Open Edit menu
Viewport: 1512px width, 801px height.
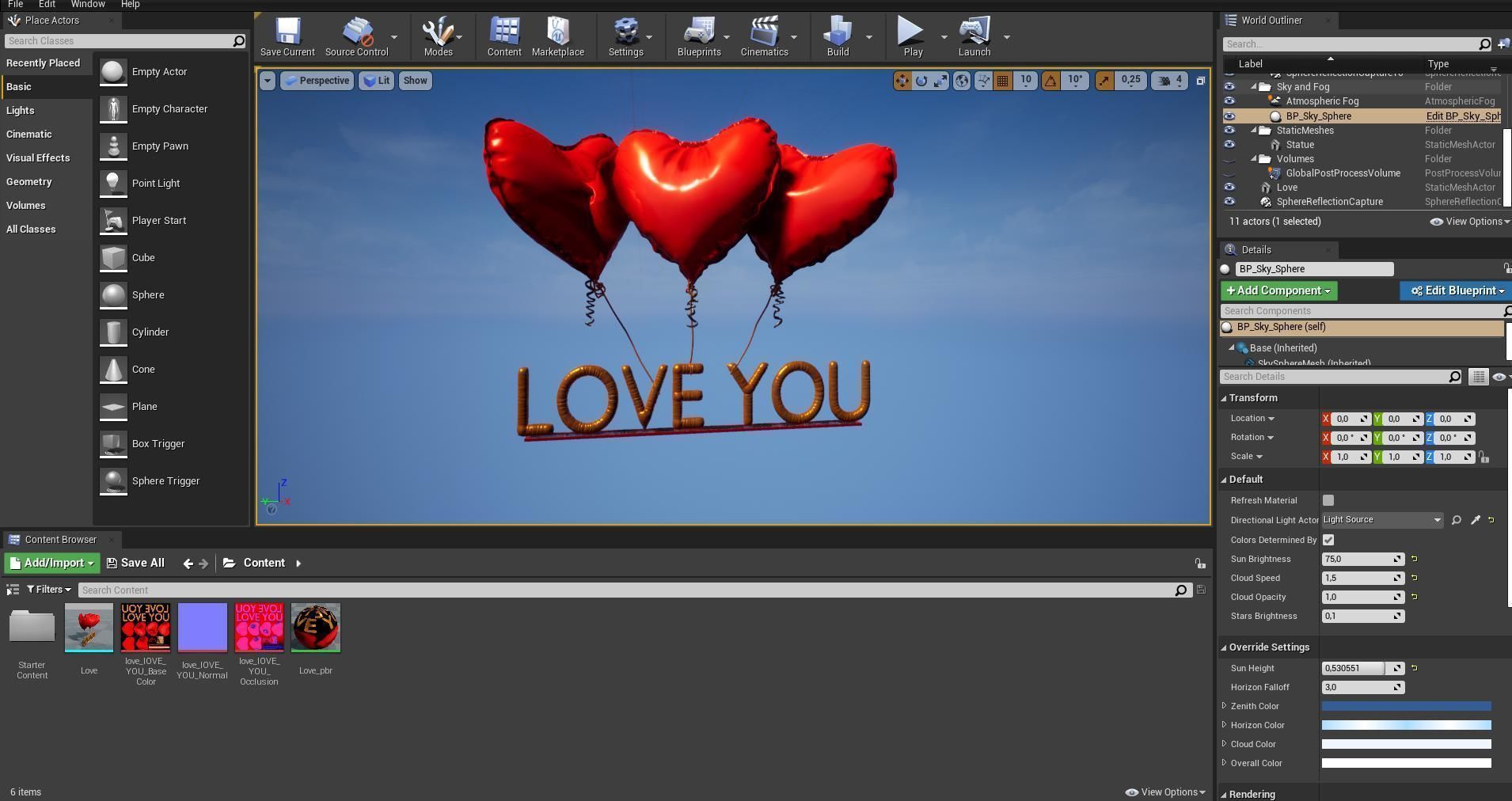[47, 4]
